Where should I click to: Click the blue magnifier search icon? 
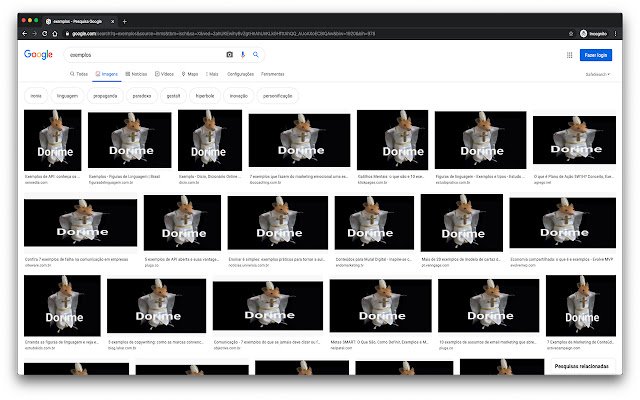256,55
